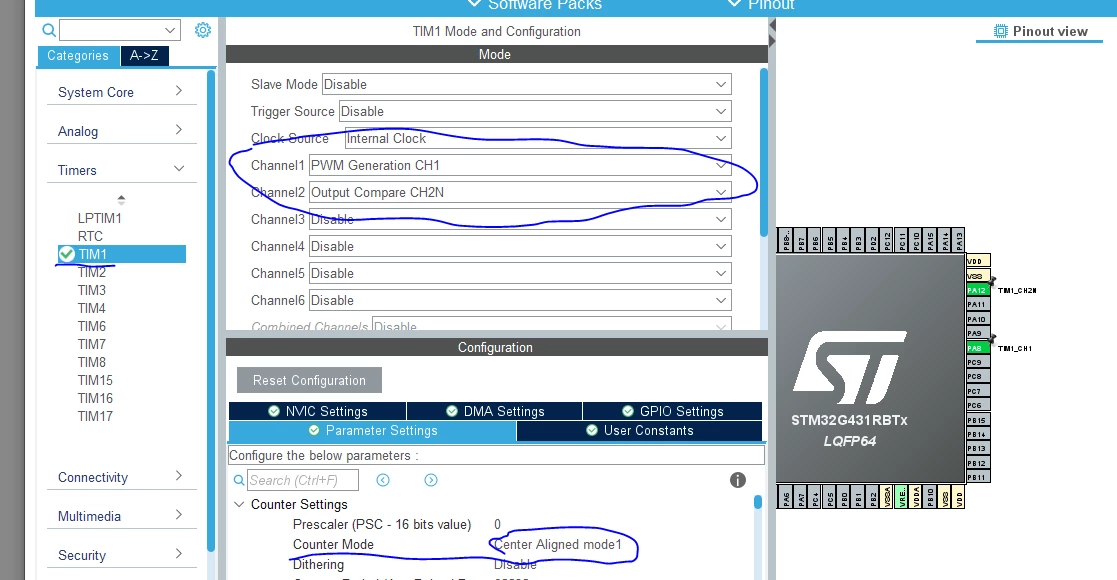Switch to the A->Z tab
The height and width of the screenshot is (580, 1117).
click(x=145, y=56)
